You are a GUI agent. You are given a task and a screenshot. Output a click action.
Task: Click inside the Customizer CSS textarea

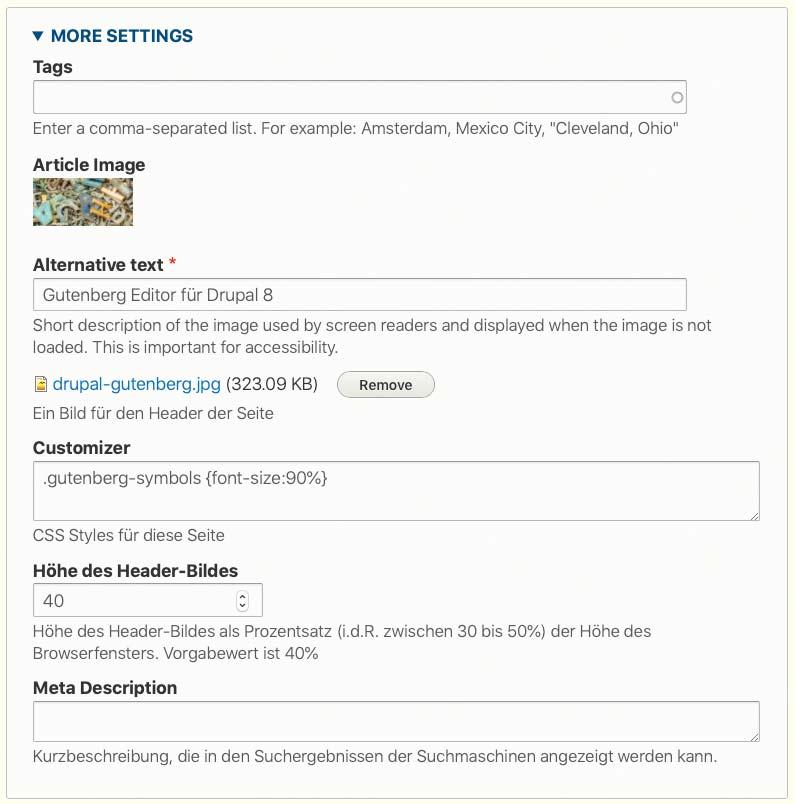point(396,491)
